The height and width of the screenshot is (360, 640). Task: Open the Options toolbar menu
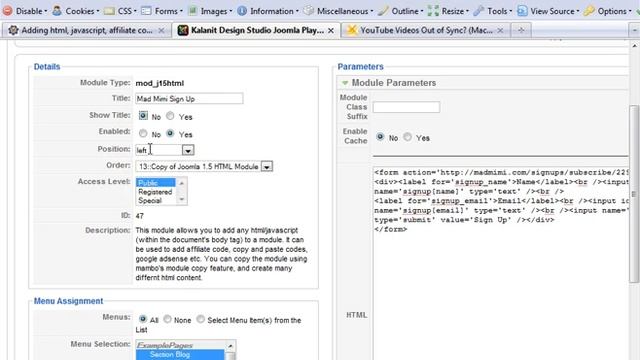pyautogui.click(x=607, y=11)
